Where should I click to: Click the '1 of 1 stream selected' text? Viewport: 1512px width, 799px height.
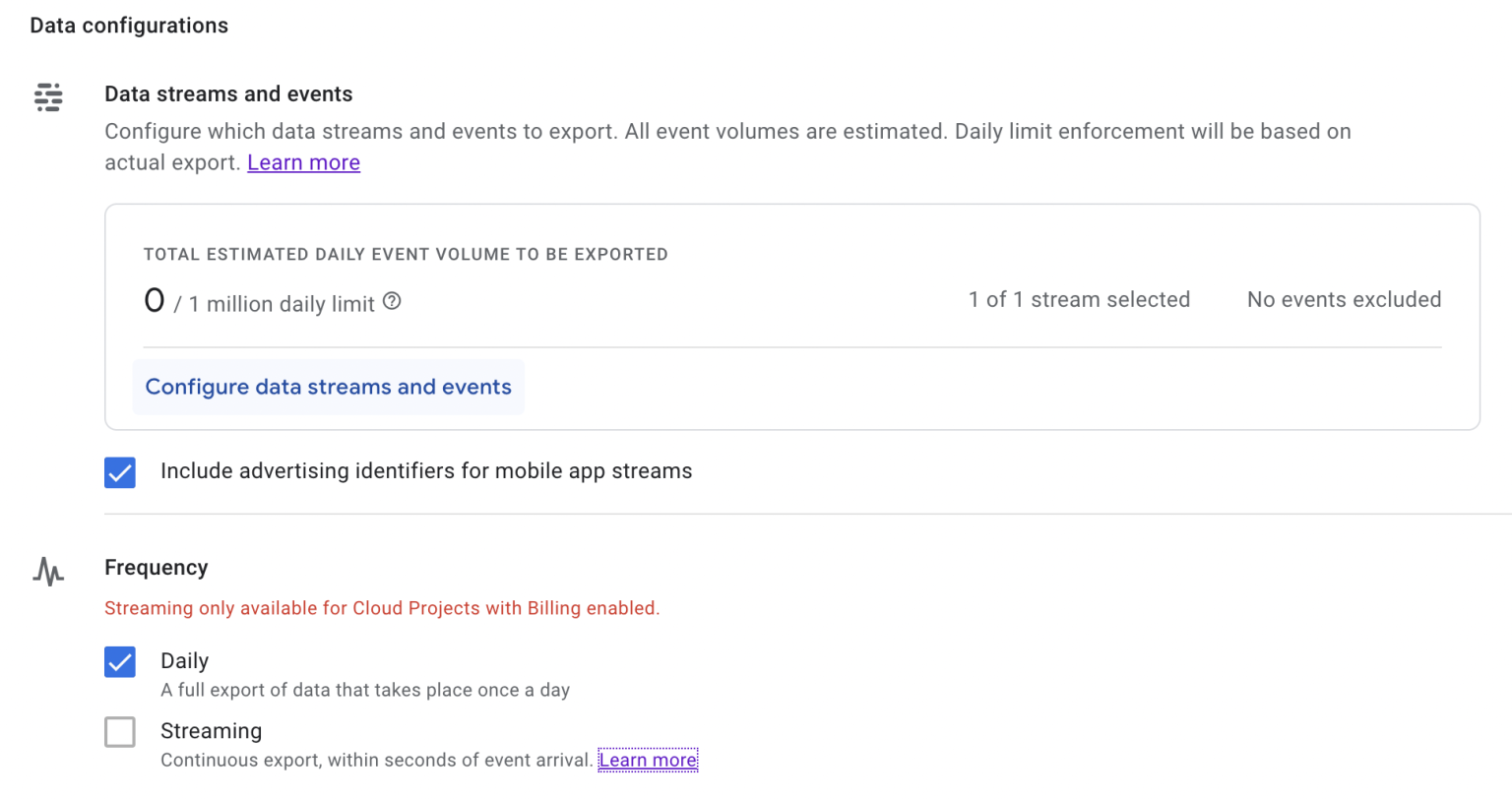(1079, 300)
